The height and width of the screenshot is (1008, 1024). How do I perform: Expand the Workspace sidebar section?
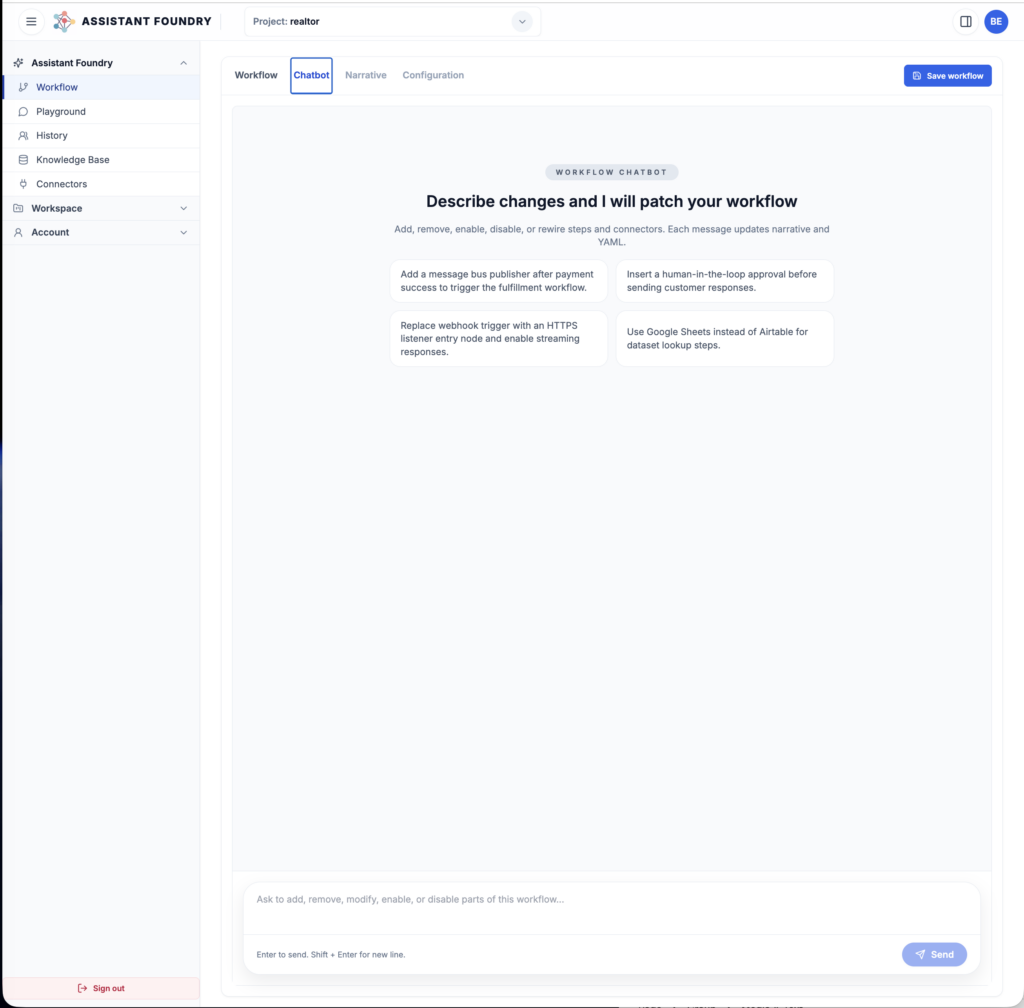(x=183, y=208)
